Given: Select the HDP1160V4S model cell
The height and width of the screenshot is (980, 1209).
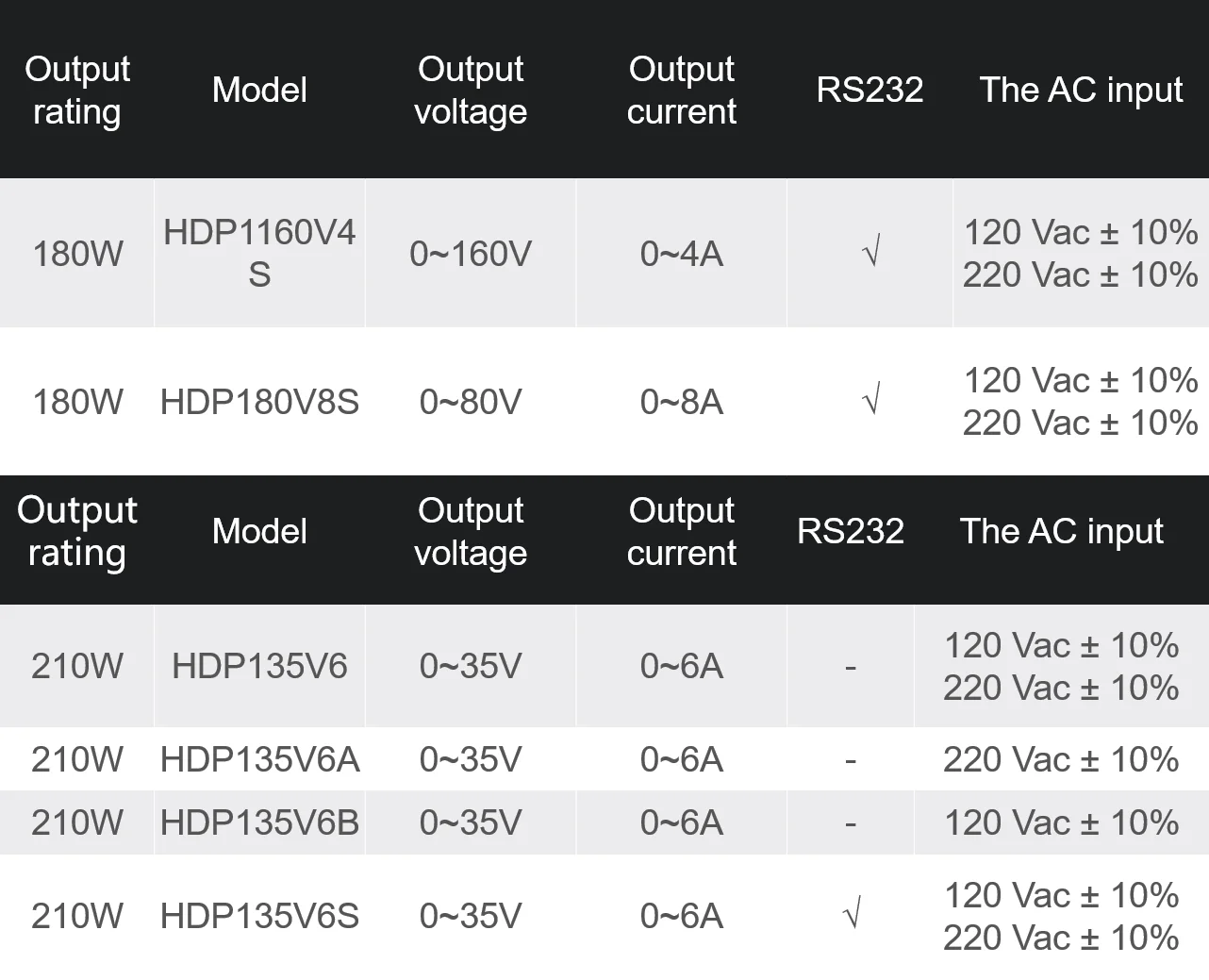Looking at the screenshot, I should (x=259, y=253).
